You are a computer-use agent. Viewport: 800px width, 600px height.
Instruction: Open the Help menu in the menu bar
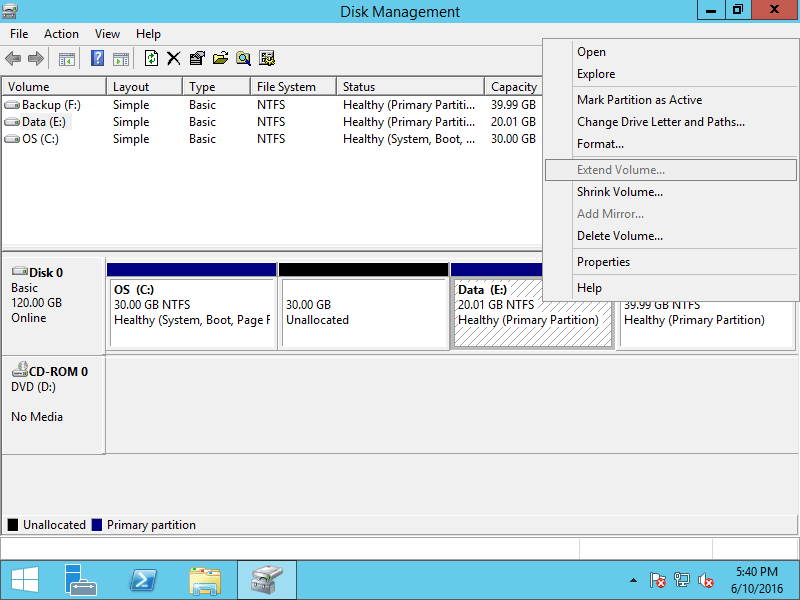(x=148, y=34)
